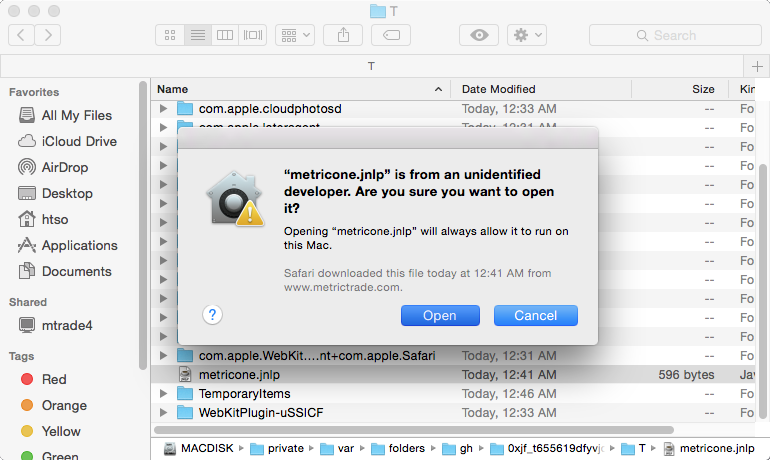The width and height of the screenshot is (770, 460).
Task: Open the Action gear menu
Action: (527, 35)
